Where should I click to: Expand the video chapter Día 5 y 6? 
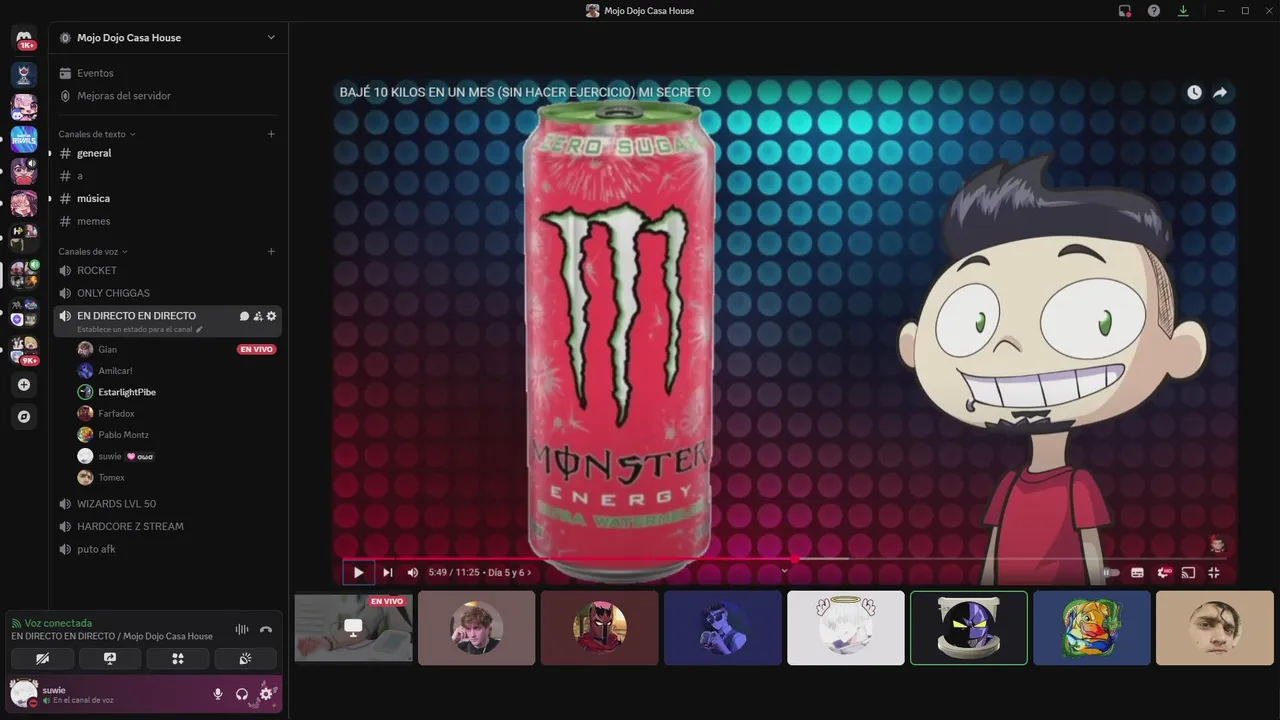(x=510, y=572)
